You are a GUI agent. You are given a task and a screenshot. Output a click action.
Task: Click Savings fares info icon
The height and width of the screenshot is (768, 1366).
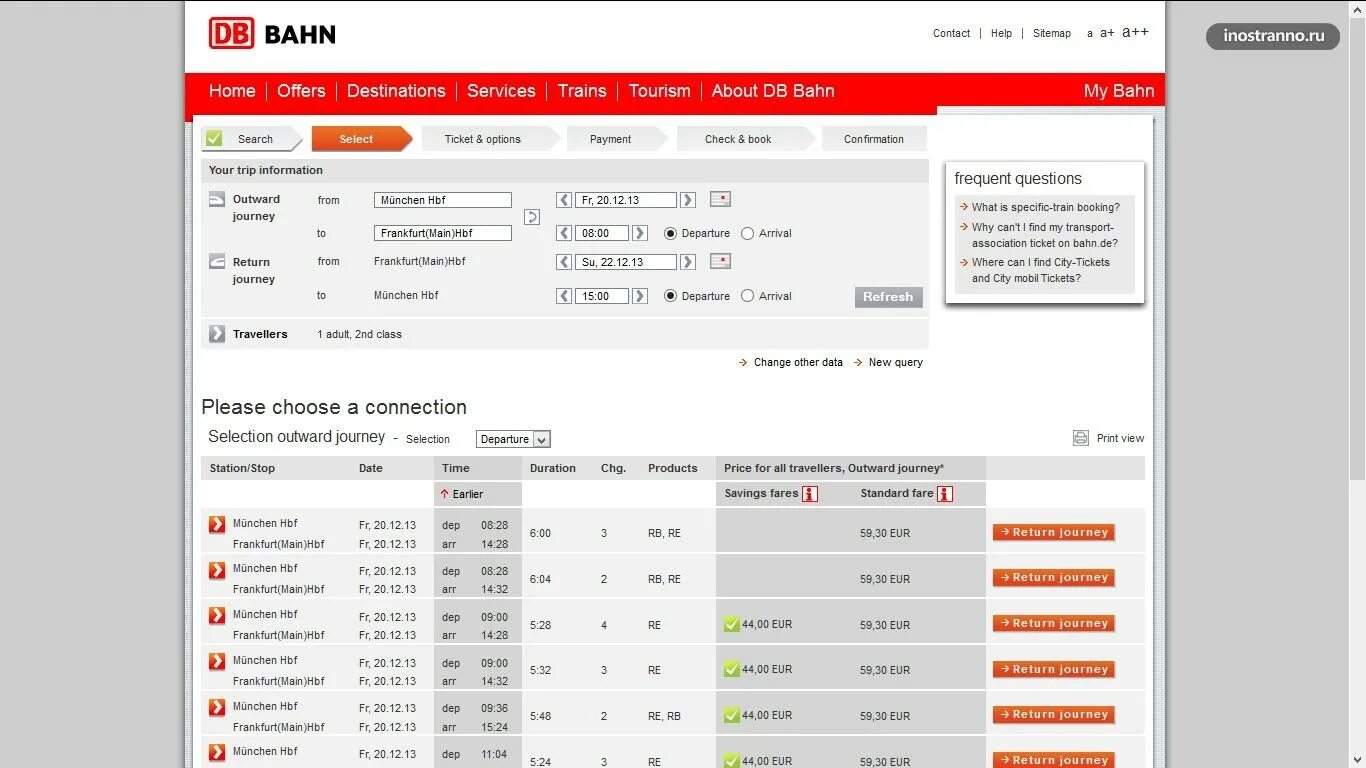click(x=810, y=493)
